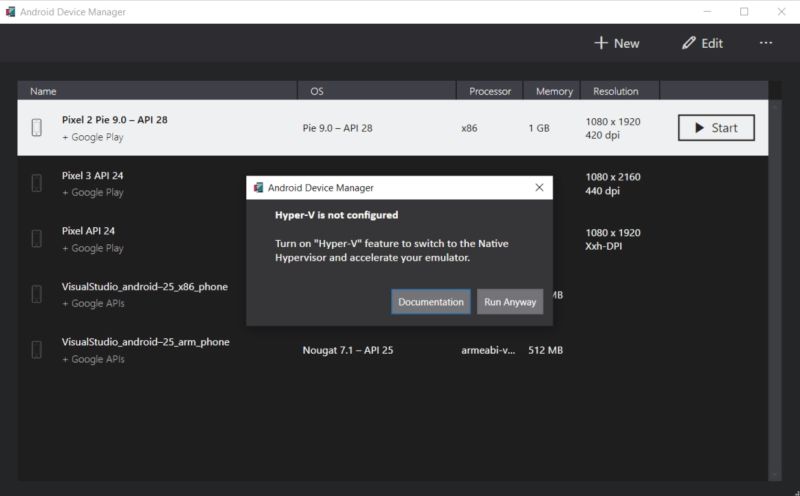Image resolution: width=800 pixels, height=496 pixels.
Task: Sort by the Memory column header
Action: pos(552,91)
